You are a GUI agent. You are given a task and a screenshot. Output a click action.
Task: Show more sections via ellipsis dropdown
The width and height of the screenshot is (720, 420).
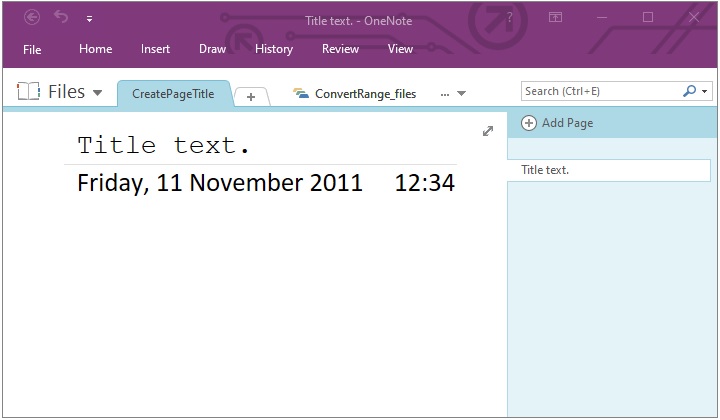tap(452, 94)
